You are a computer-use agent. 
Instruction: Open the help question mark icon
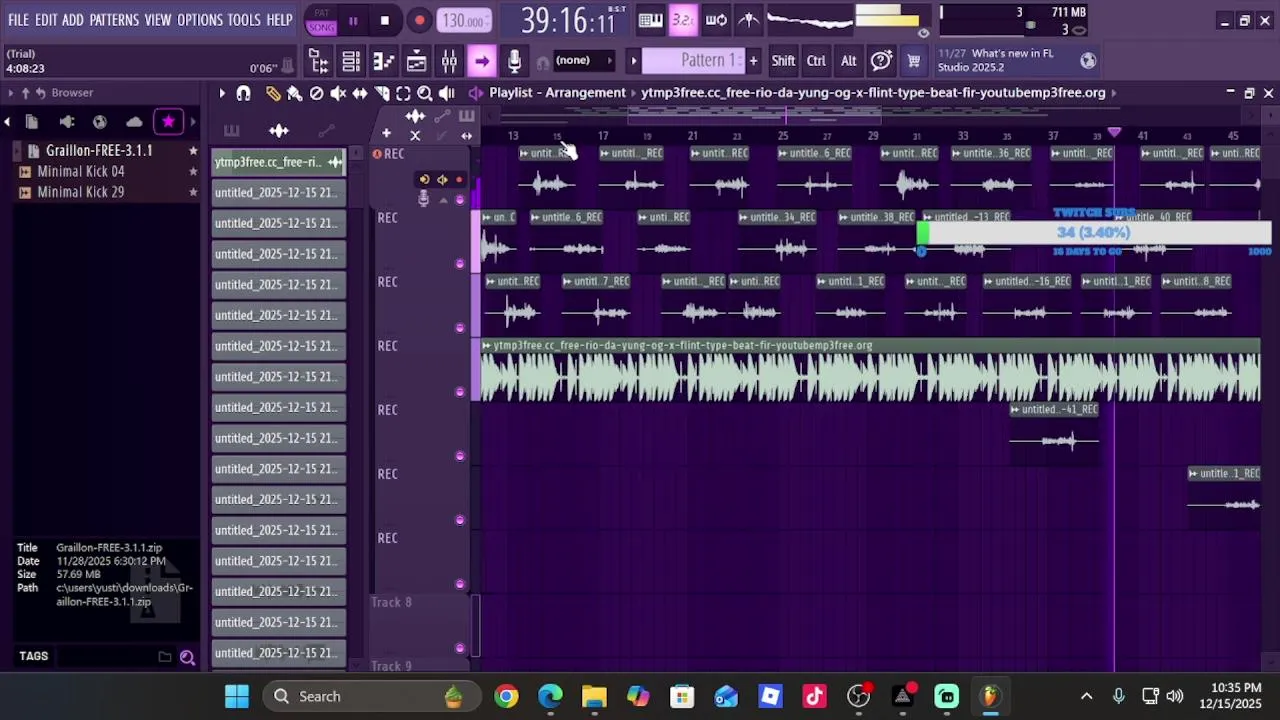[x=881, y=61]
